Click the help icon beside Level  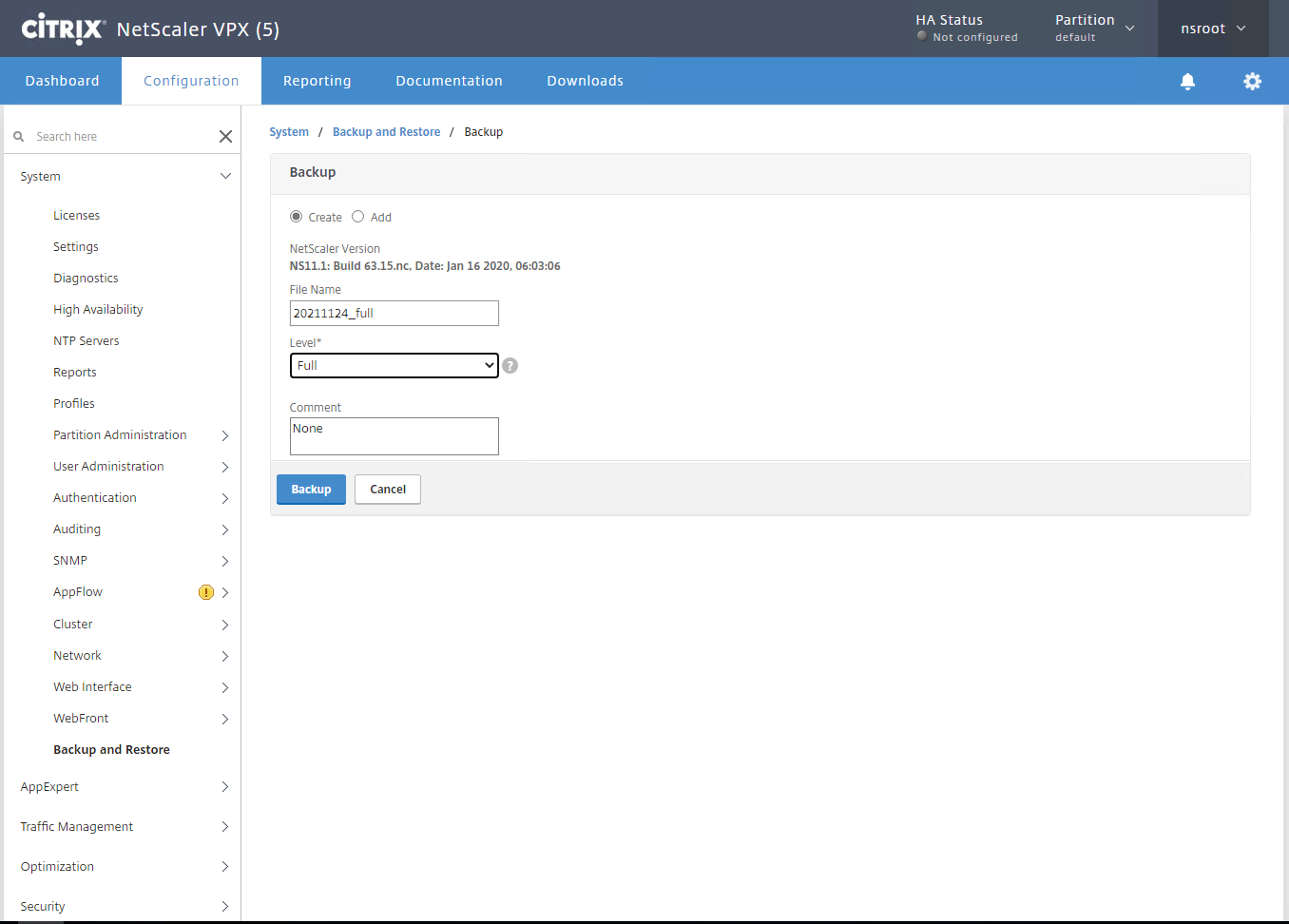point(510,366)
